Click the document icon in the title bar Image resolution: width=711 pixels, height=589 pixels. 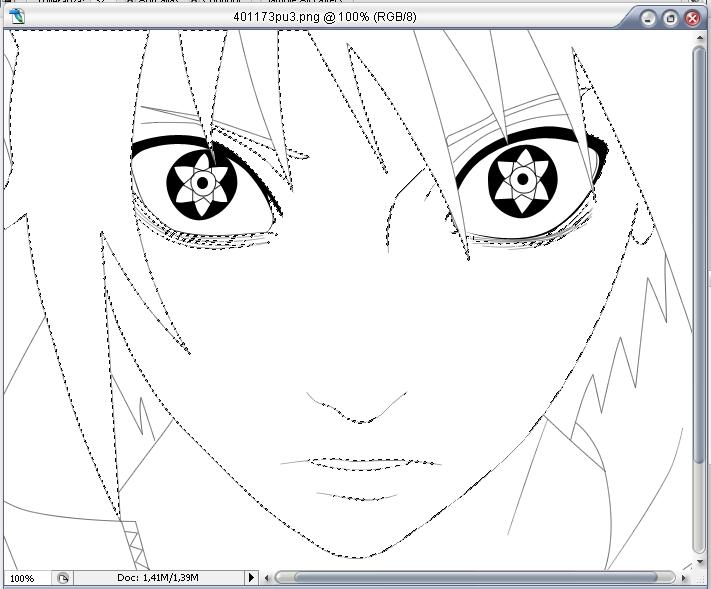(x=16, y=17)
